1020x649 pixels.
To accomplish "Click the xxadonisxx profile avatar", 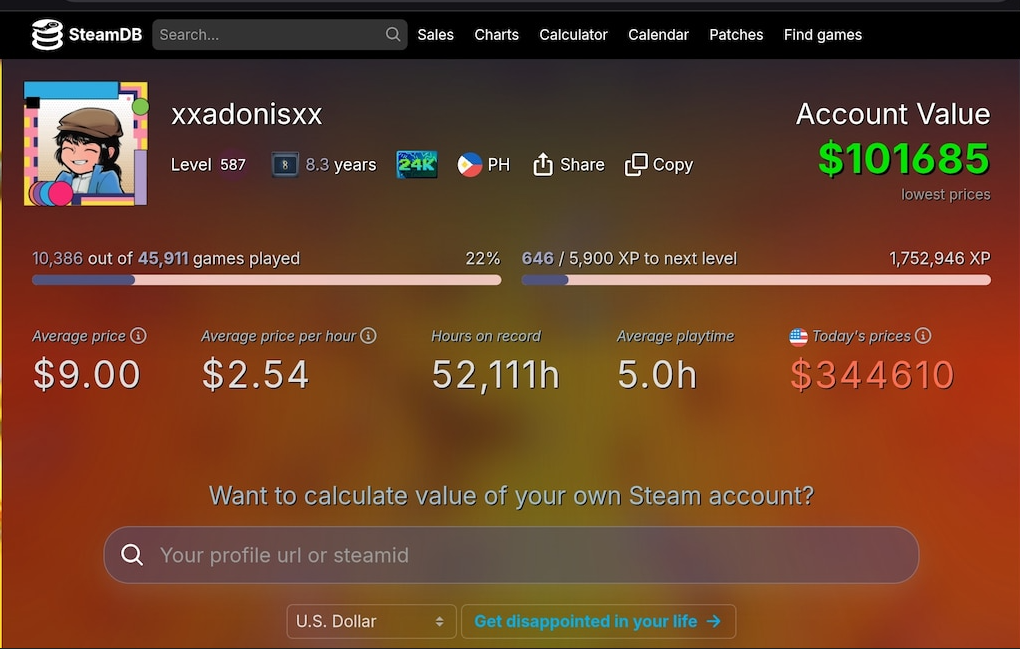I will 86,144.
